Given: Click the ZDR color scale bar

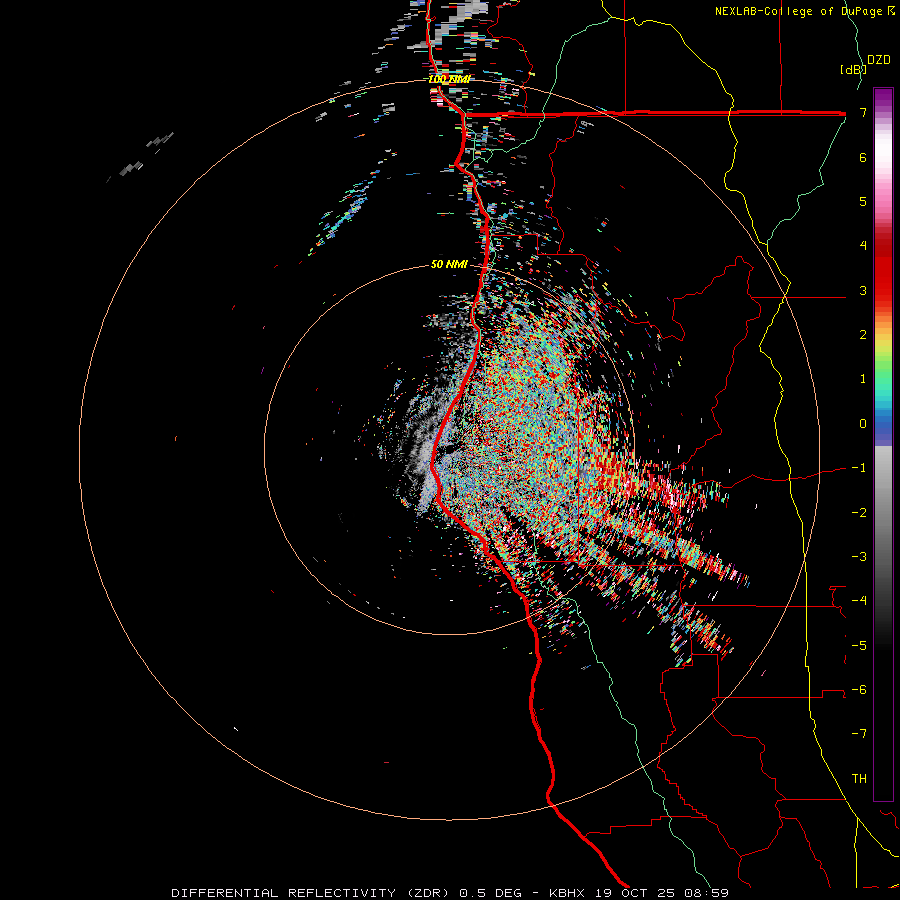Looking at the screenshot, I should coord(883,444).
